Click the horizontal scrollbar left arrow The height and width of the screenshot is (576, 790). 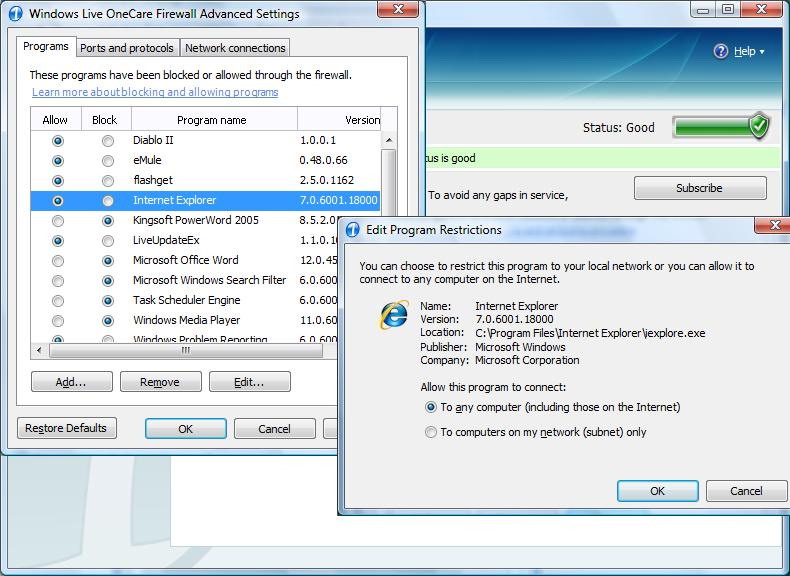(39, 350)
